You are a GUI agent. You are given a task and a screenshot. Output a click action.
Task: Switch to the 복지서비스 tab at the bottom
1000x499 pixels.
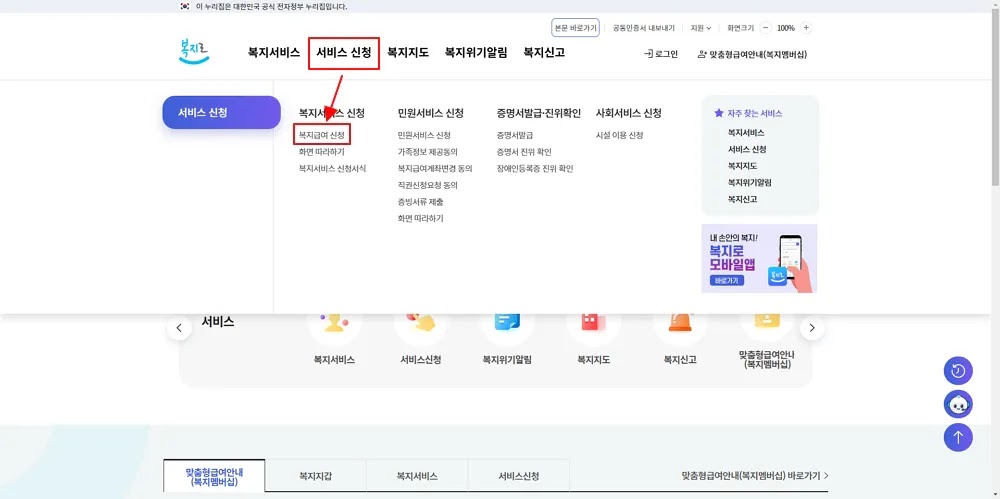[417, 476]
